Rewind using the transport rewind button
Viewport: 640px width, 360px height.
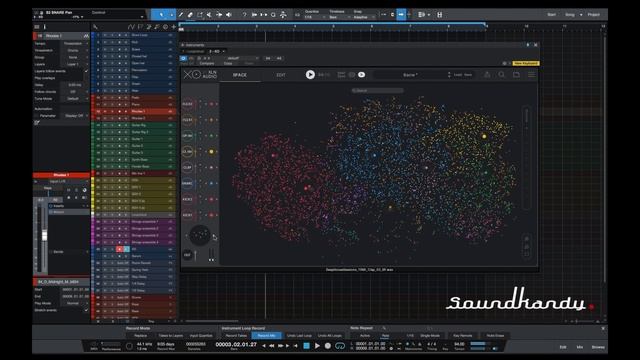point(271,346)
